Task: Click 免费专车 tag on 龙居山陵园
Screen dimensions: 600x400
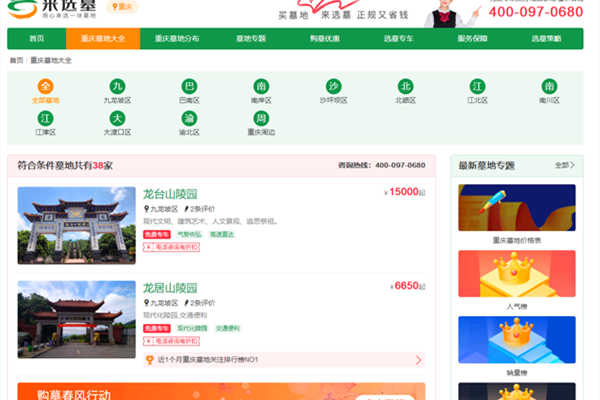Action: point(157,328)
